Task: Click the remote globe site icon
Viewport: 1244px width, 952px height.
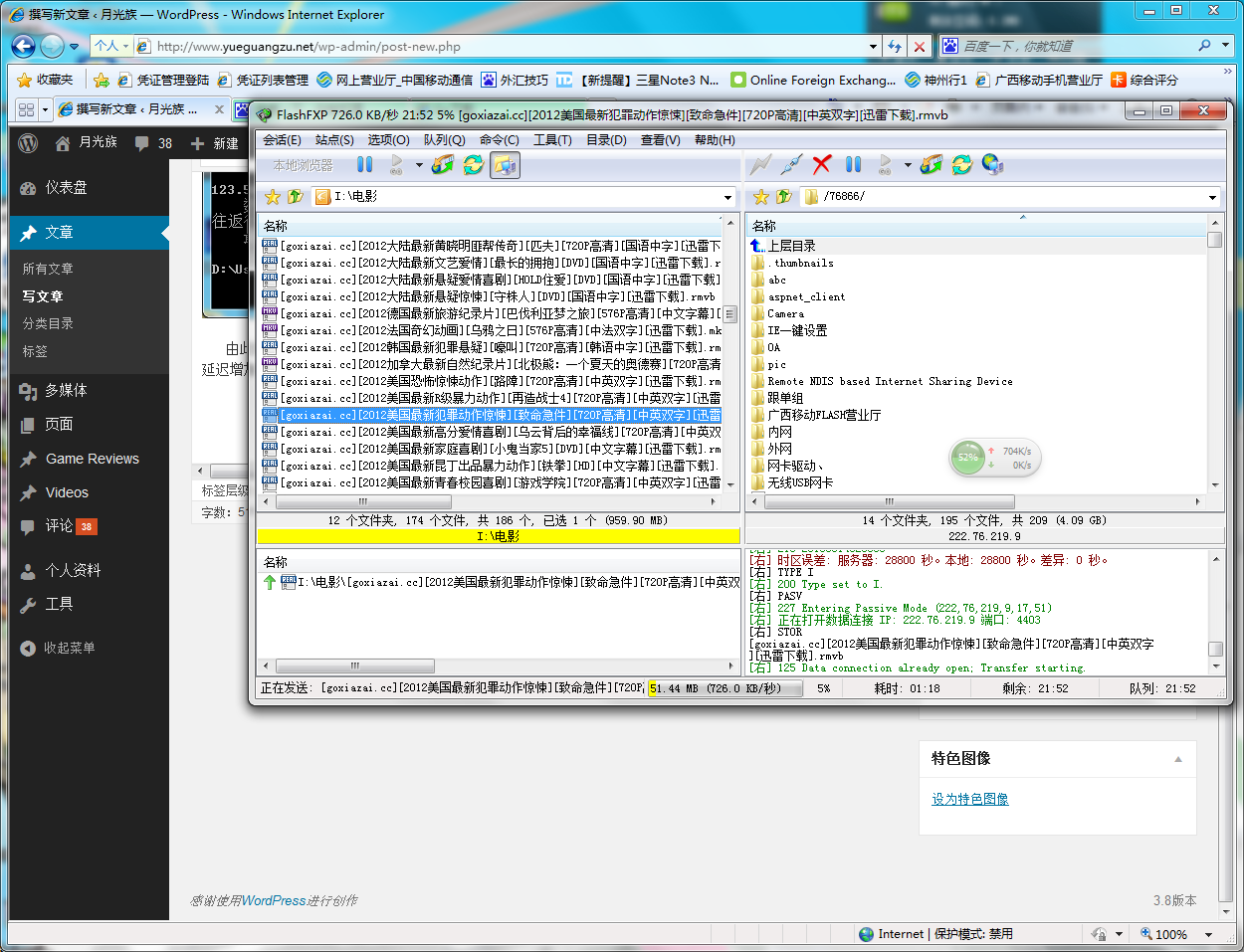Action: (x=992, y=164)
